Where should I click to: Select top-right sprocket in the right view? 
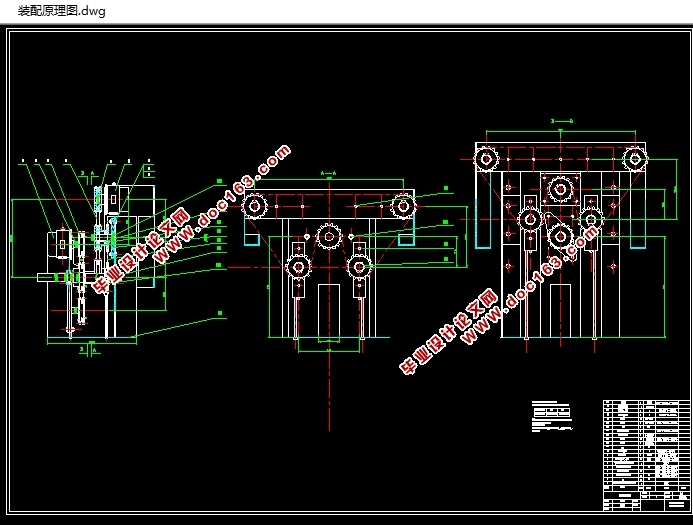(634, 158)
